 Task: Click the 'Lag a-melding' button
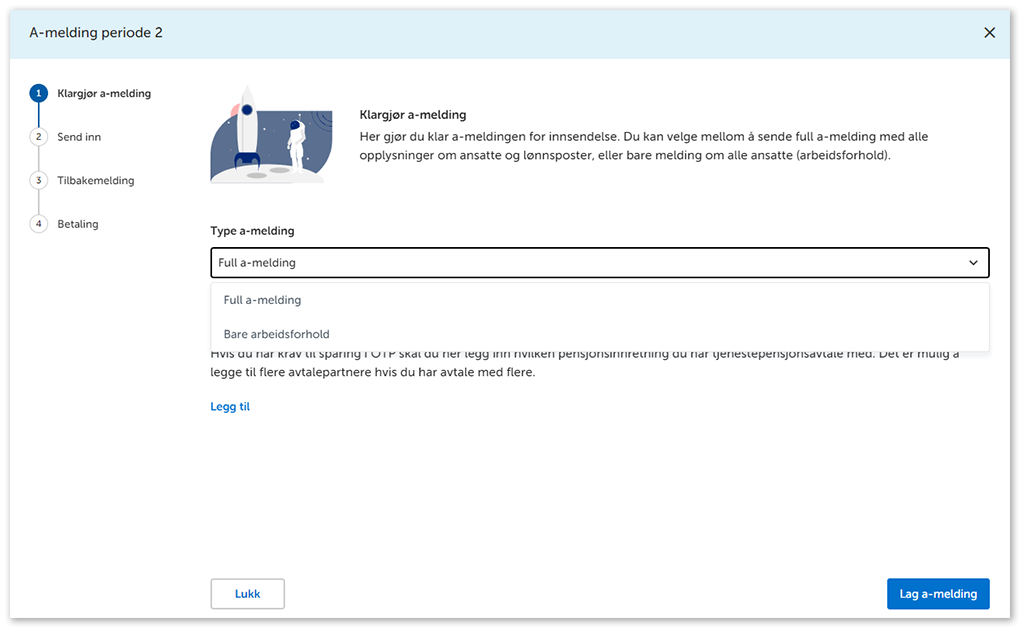click(937, 594)
